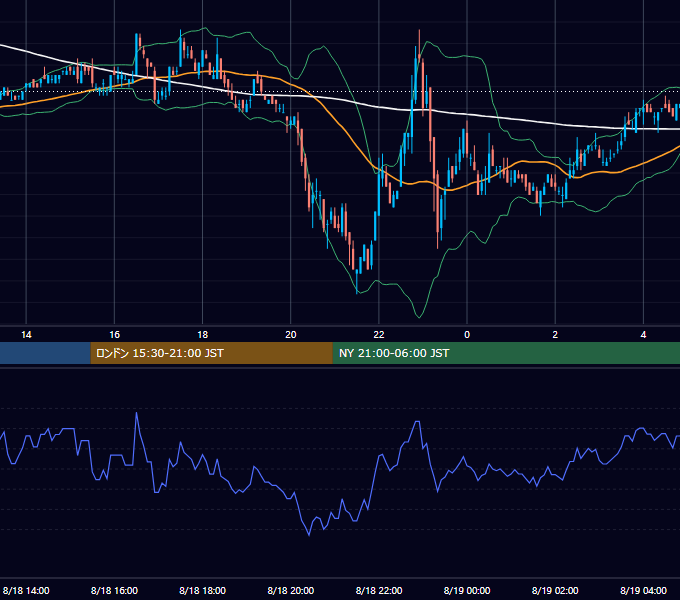Click the ロンドン 15:30-21:00 JST session bar
The height and width of the screenshot is (600, 680).
tap(212, 353)
